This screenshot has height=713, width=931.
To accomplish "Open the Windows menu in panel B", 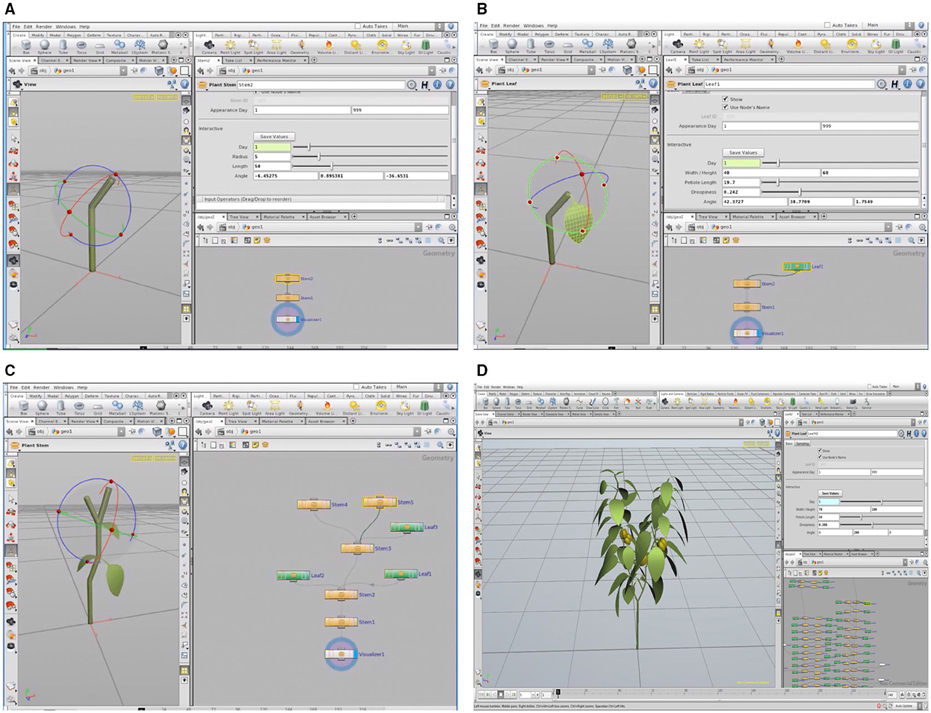I will (533, 26).
